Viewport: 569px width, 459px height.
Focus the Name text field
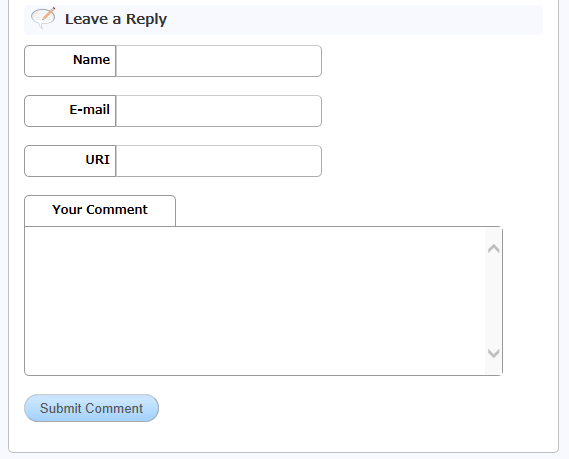coord(219,61)
